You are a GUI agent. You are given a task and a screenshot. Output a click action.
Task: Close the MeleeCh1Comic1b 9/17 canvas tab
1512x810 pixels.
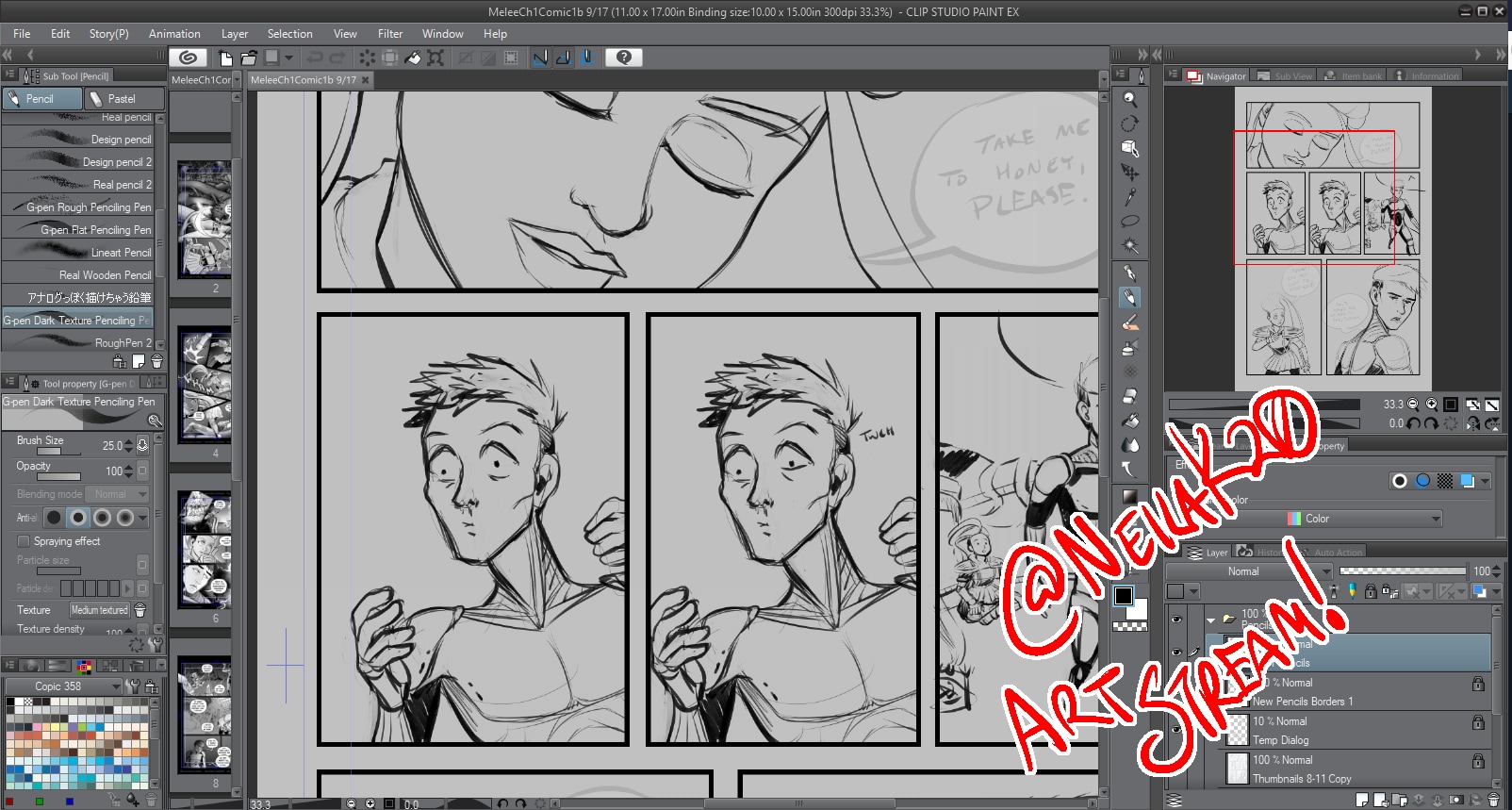(366, 80)
